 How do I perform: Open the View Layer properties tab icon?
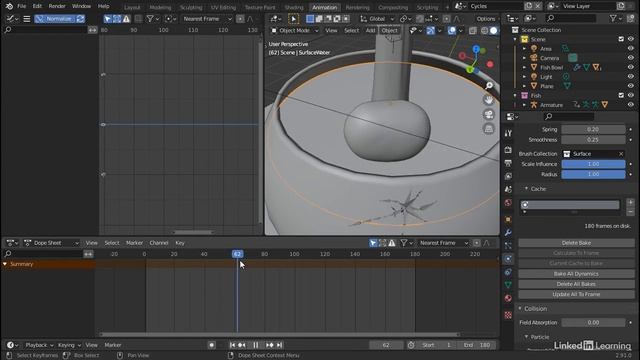click(508, 176)
